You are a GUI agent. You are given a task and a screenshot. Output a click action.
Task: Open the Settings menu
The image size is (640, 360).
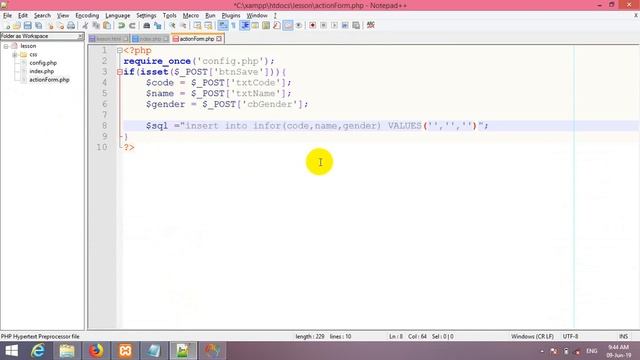coord(146,16)
